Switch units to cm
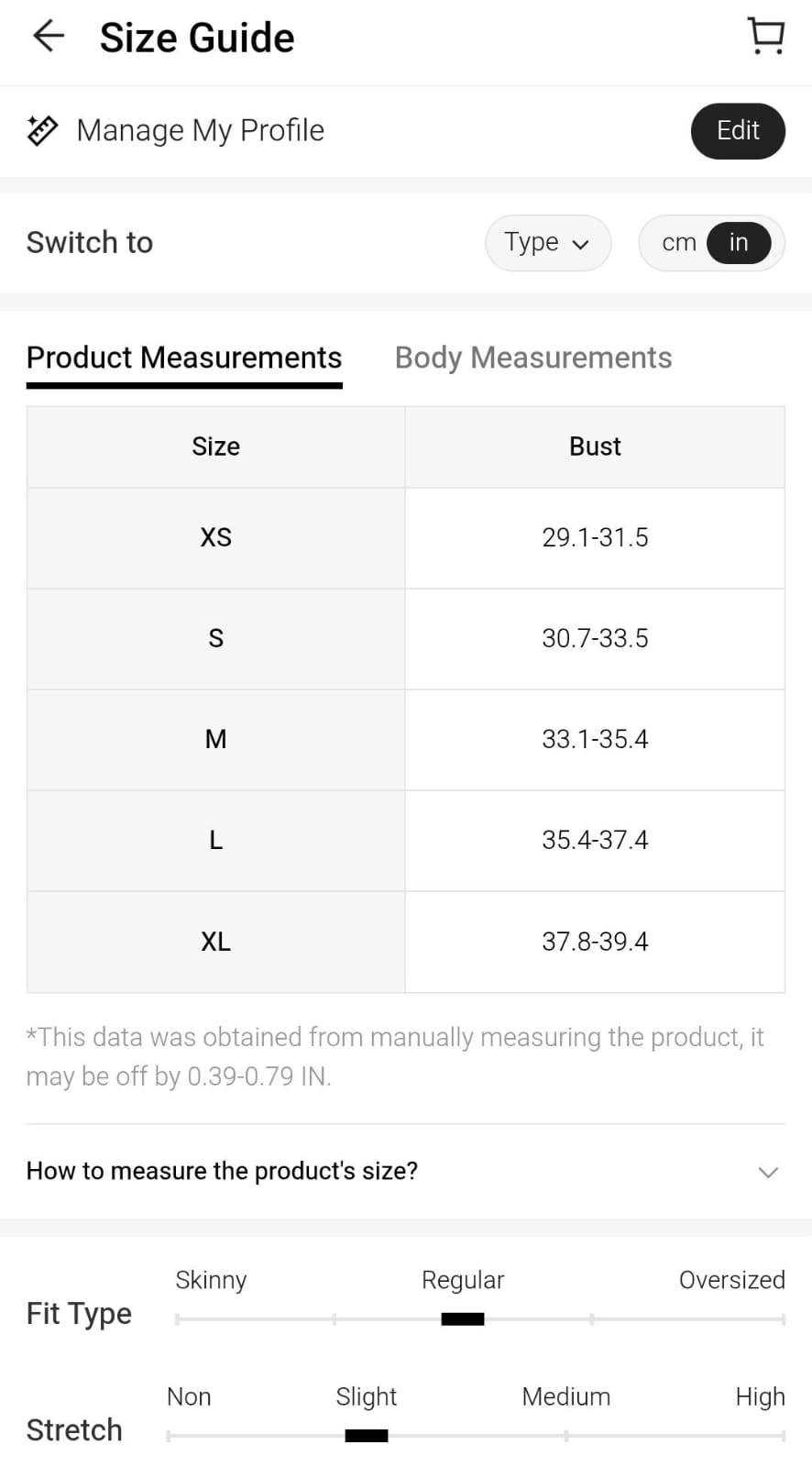812x1467 pixels. click(678, 243)
